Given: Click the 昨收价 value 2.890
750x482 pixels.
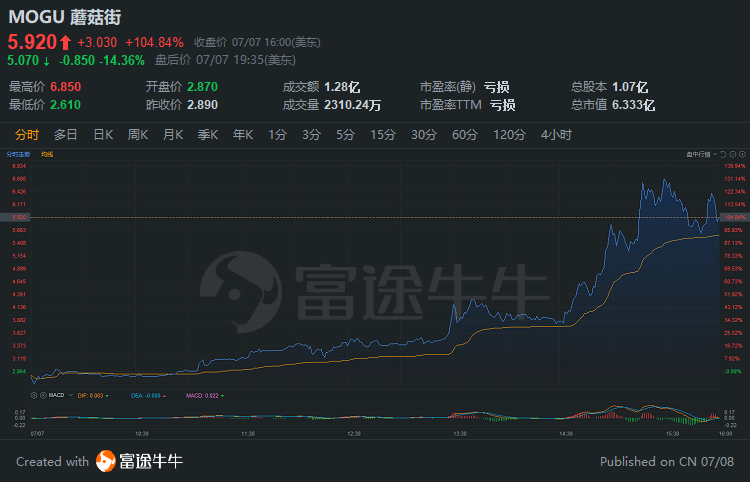Looking at the screenshot, I should click(202, 105).
